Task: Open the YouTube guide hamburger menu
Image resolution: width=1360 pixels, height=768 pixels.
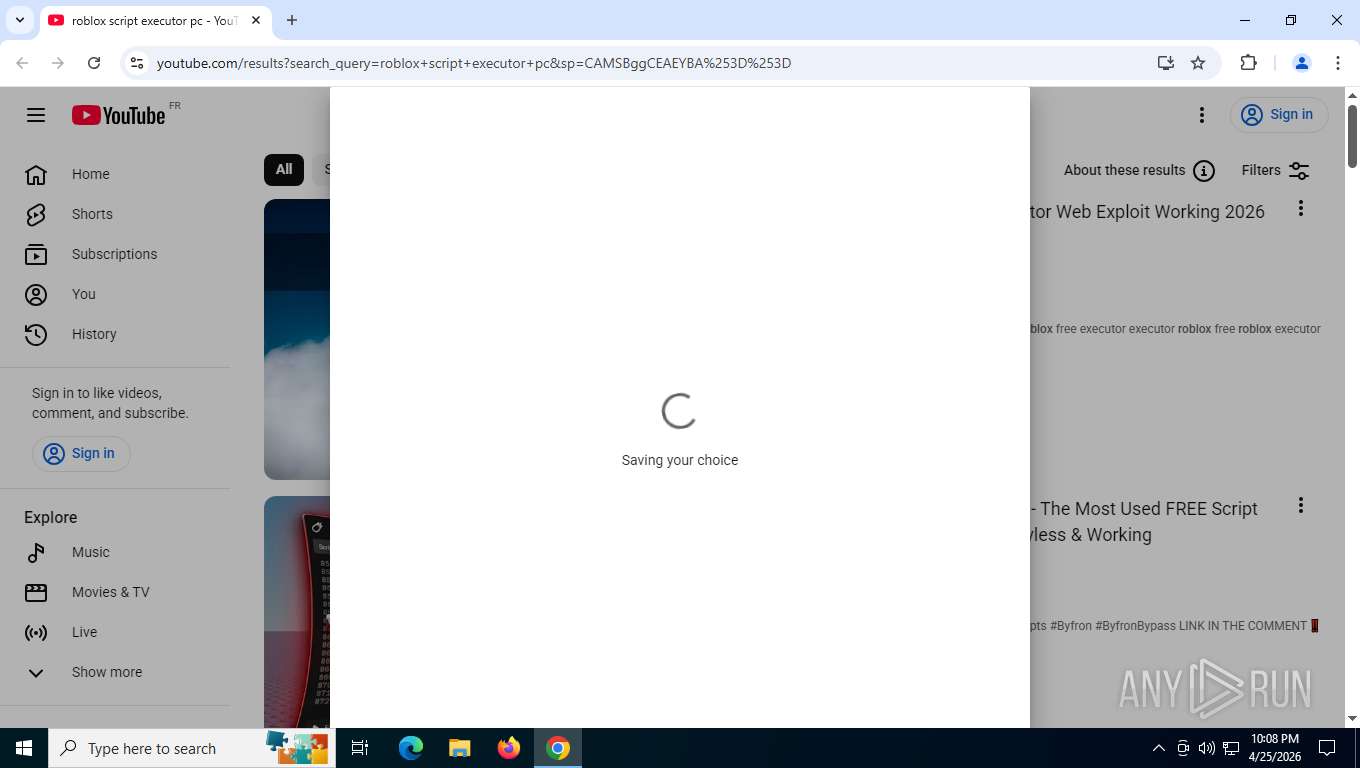Action: (36, 115)
